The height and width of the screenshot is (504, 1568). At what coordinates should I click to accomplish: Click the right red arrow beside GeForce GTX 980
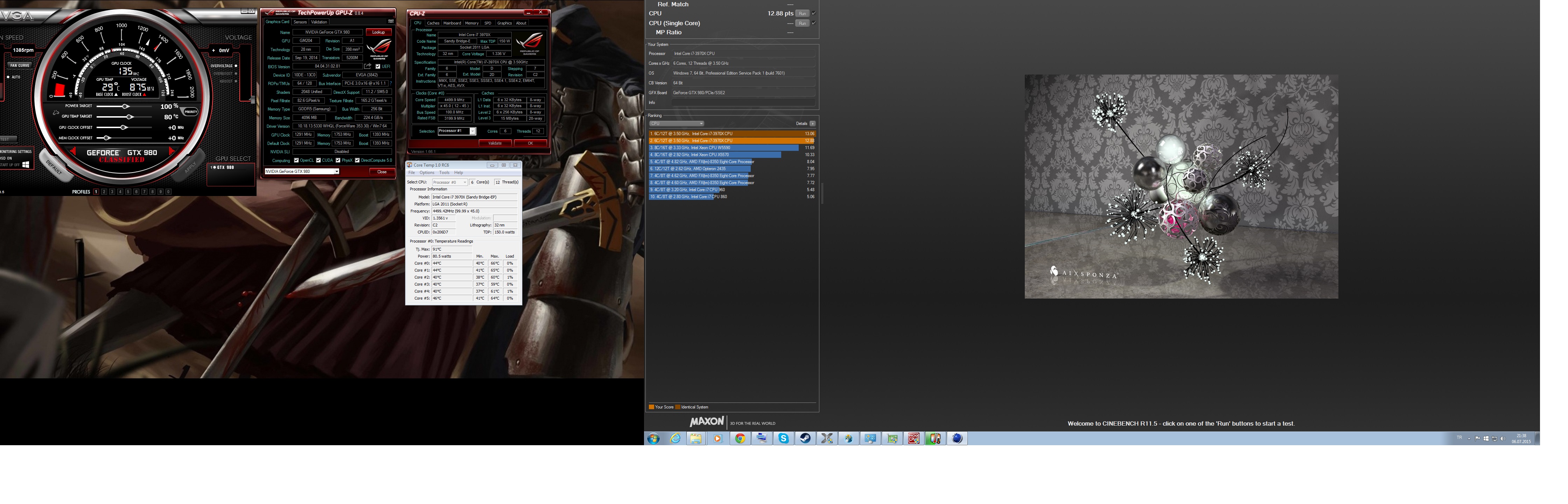point(171,152)
